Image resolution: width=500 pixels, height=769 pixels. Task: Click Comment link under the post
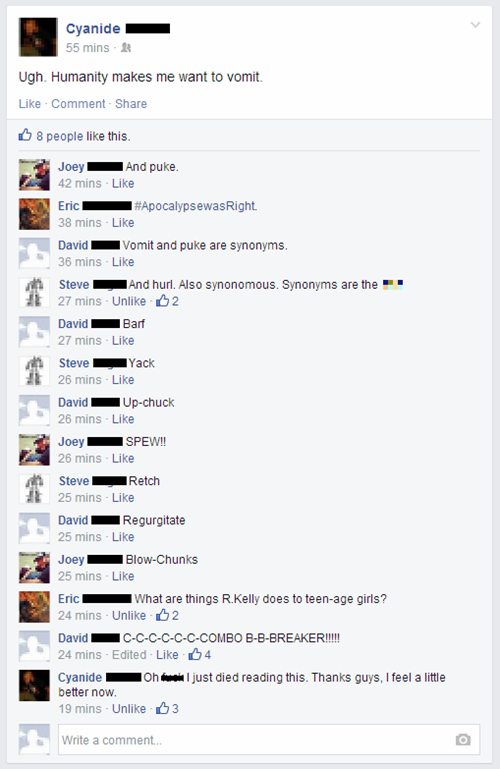[78, 104]
